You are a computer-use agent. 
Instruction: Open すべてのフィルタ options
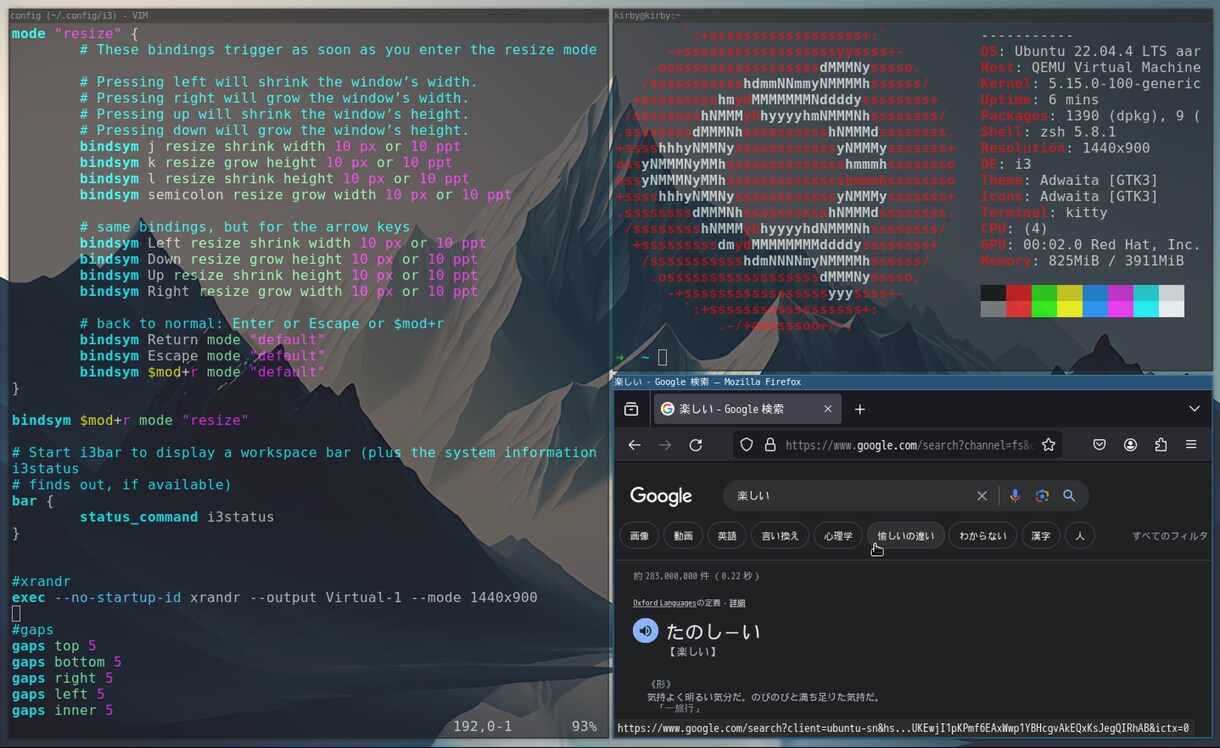pos(1170,536)
